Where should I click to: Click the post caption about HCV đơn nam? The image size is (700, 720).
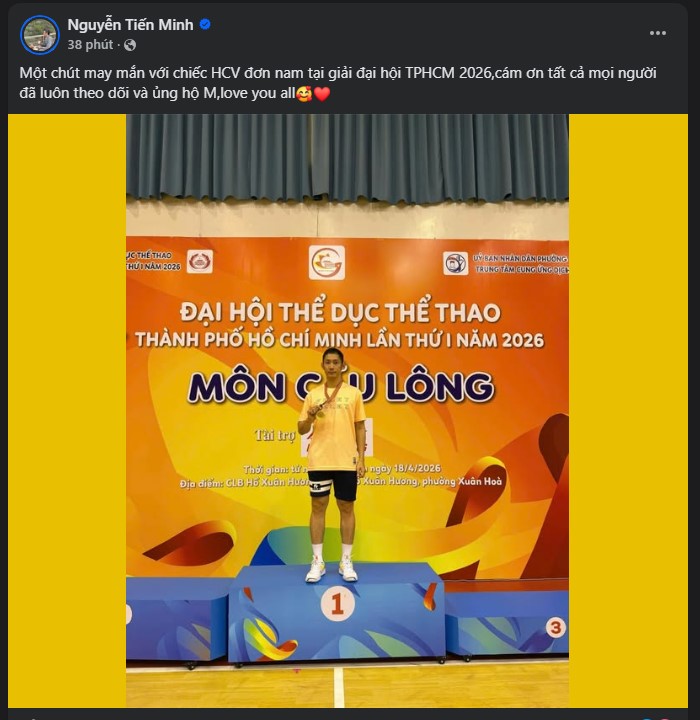click(338, 83)
